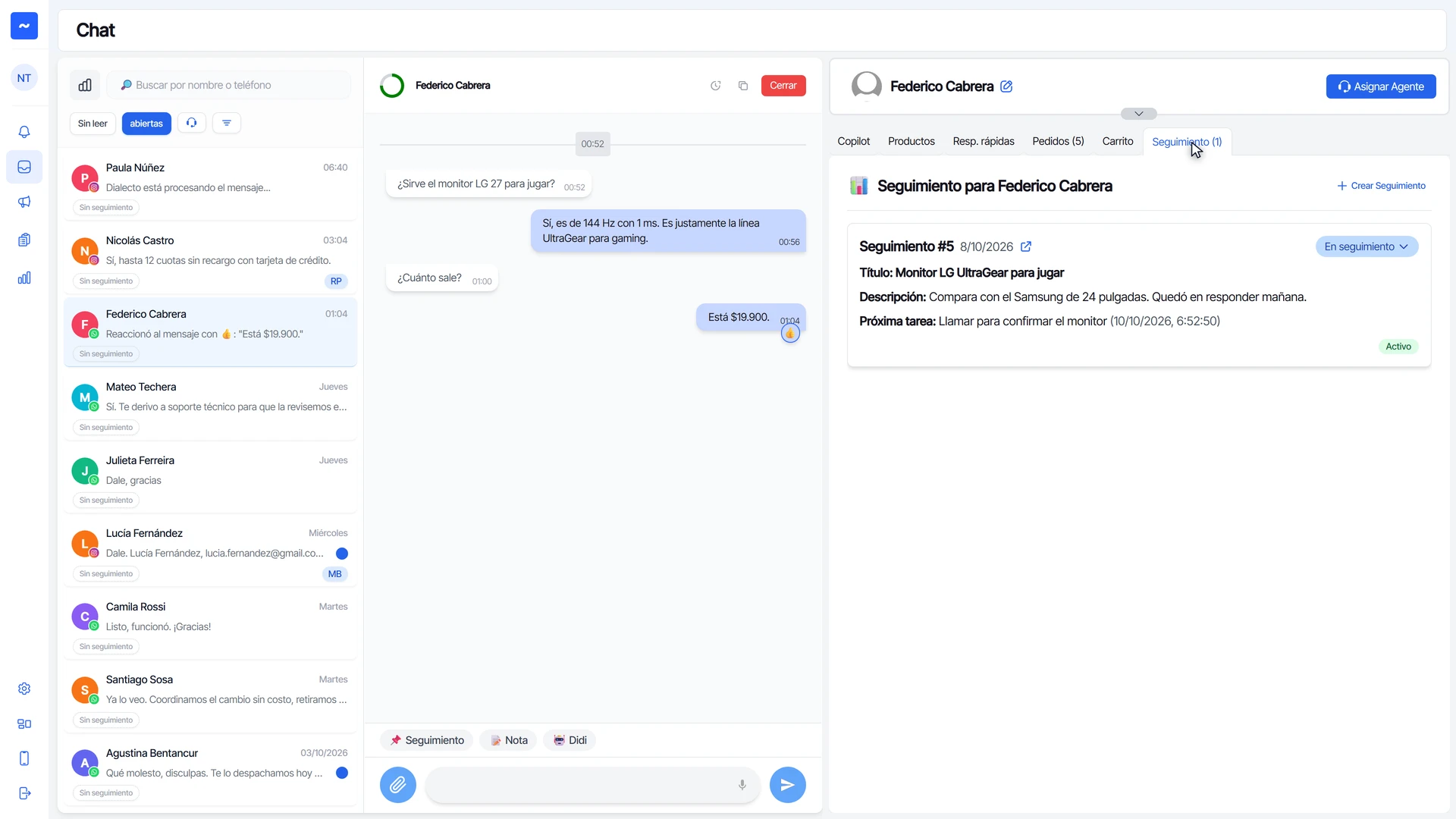Screen dimensions: 1456x819
Task: Switch to the Copilot tab
Action: pos(854,142)
